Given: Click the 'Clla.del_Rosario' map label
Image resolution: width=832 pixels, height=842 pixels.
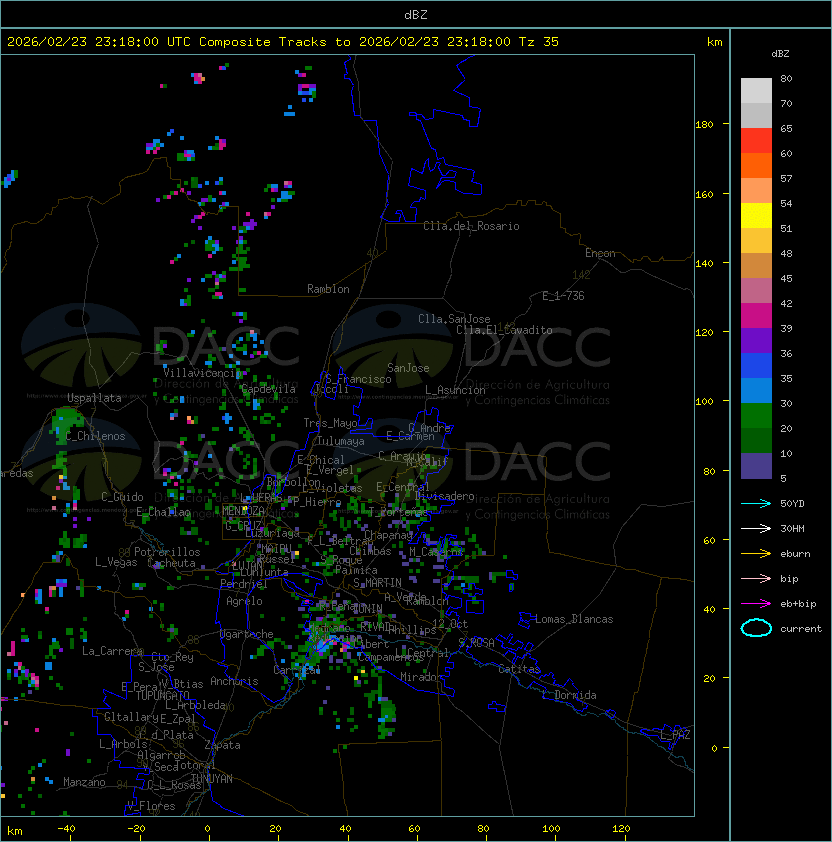Looking at the screenshot, I should click(471, 226).
